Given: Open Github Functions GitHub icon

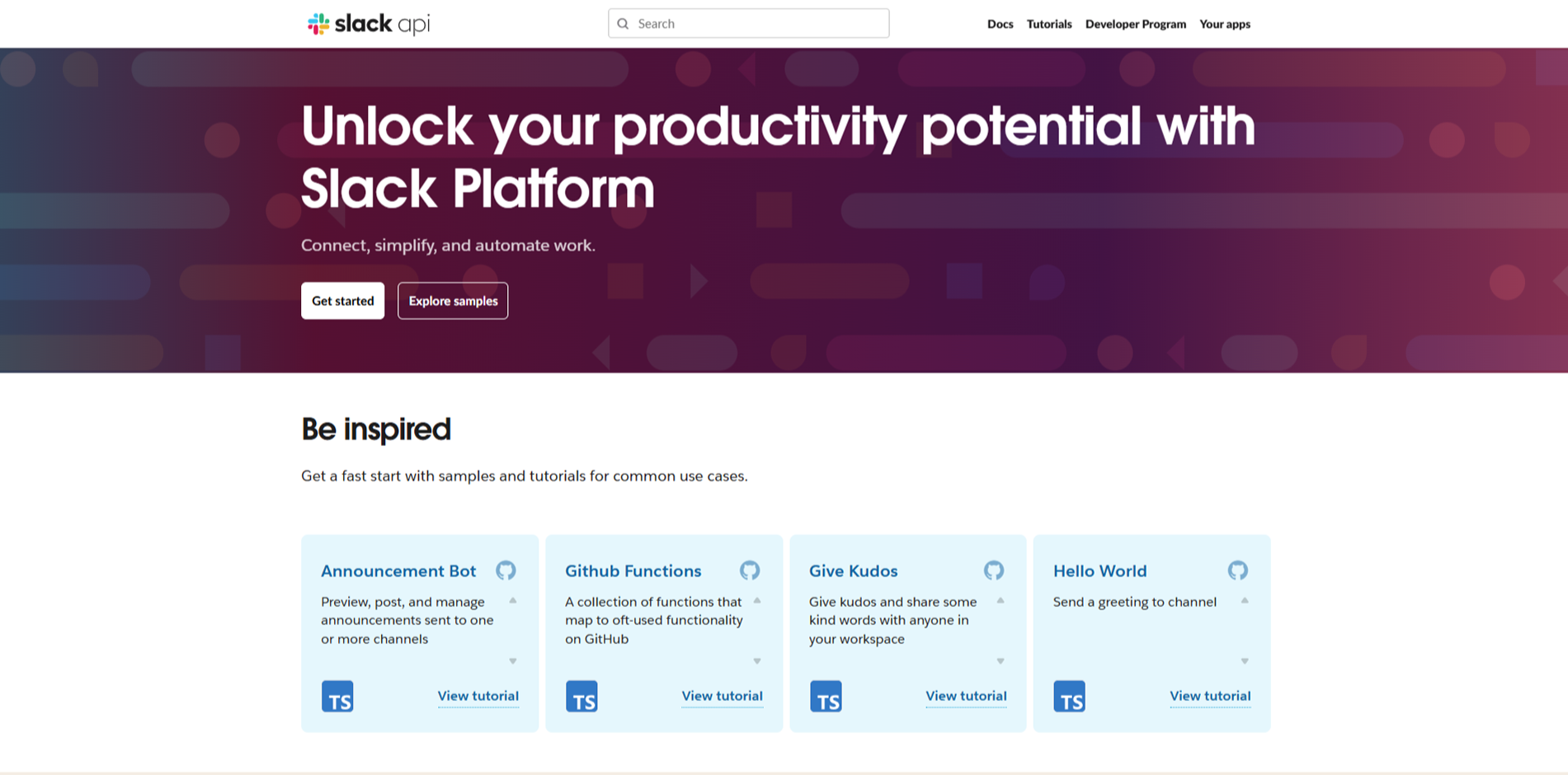Looking at the screenshot, I should point(750,571).
